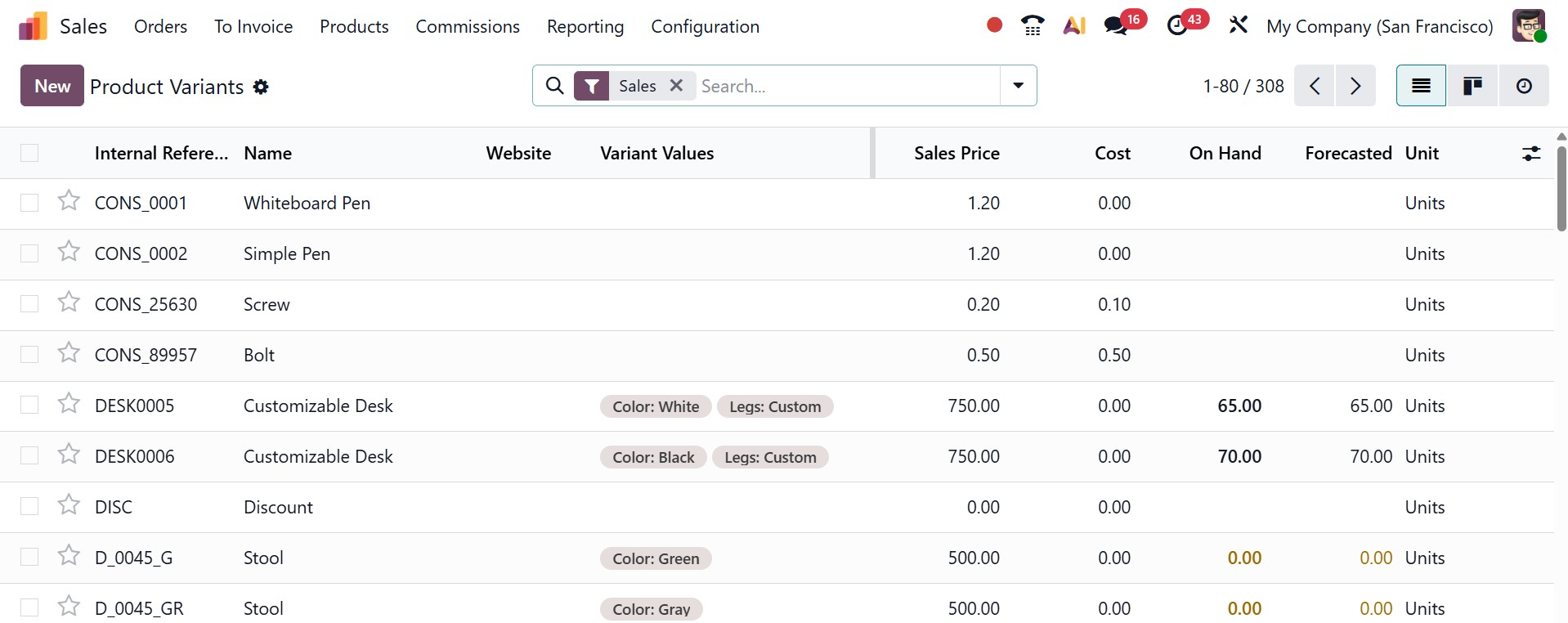Click the VoIP phone icon
1568x623 pixels.
click(1033, 26)
